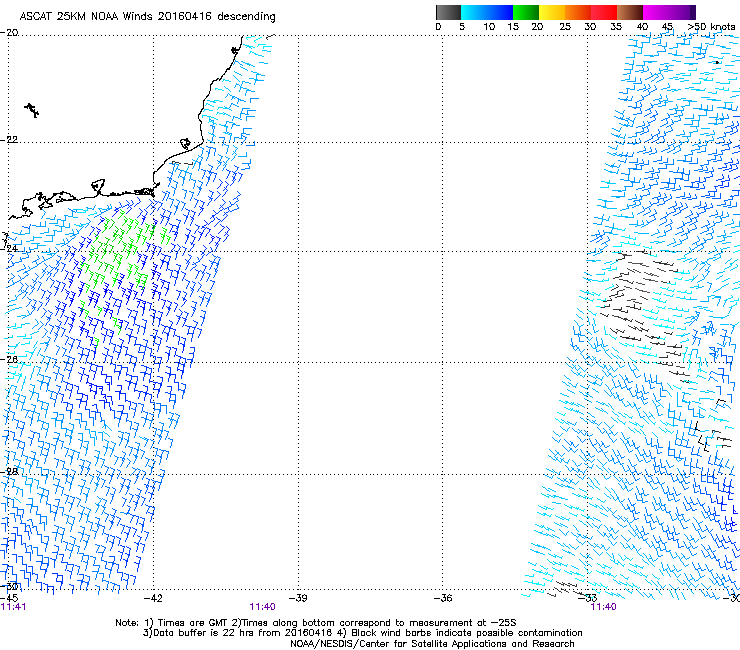
Task: Click the chart title 'ASCAT 25KM NOAA Winds 20160416 descending'
Action: click(147, 16)
